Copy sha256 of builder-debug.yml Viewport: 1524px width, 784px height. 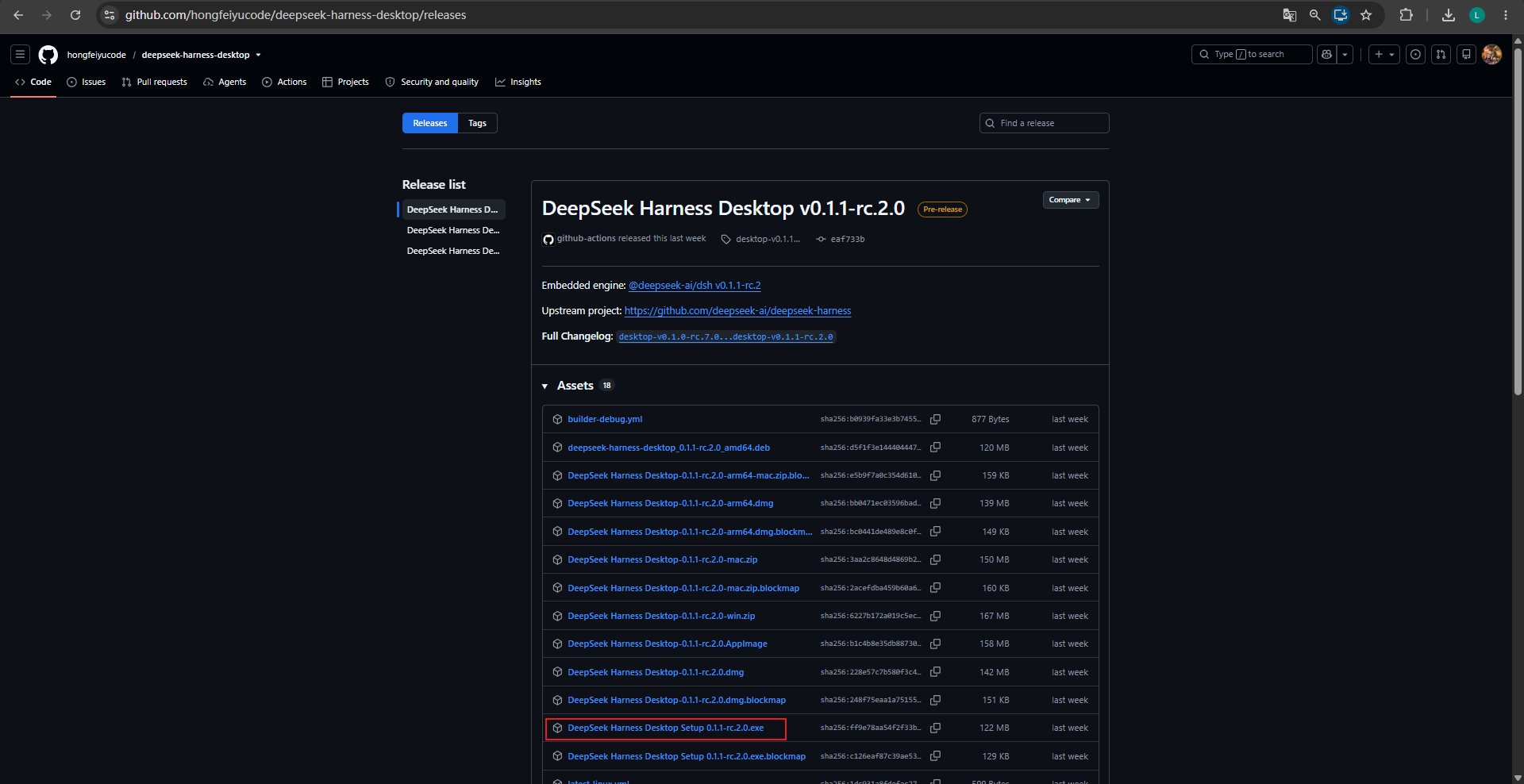(x=936, y=419)
